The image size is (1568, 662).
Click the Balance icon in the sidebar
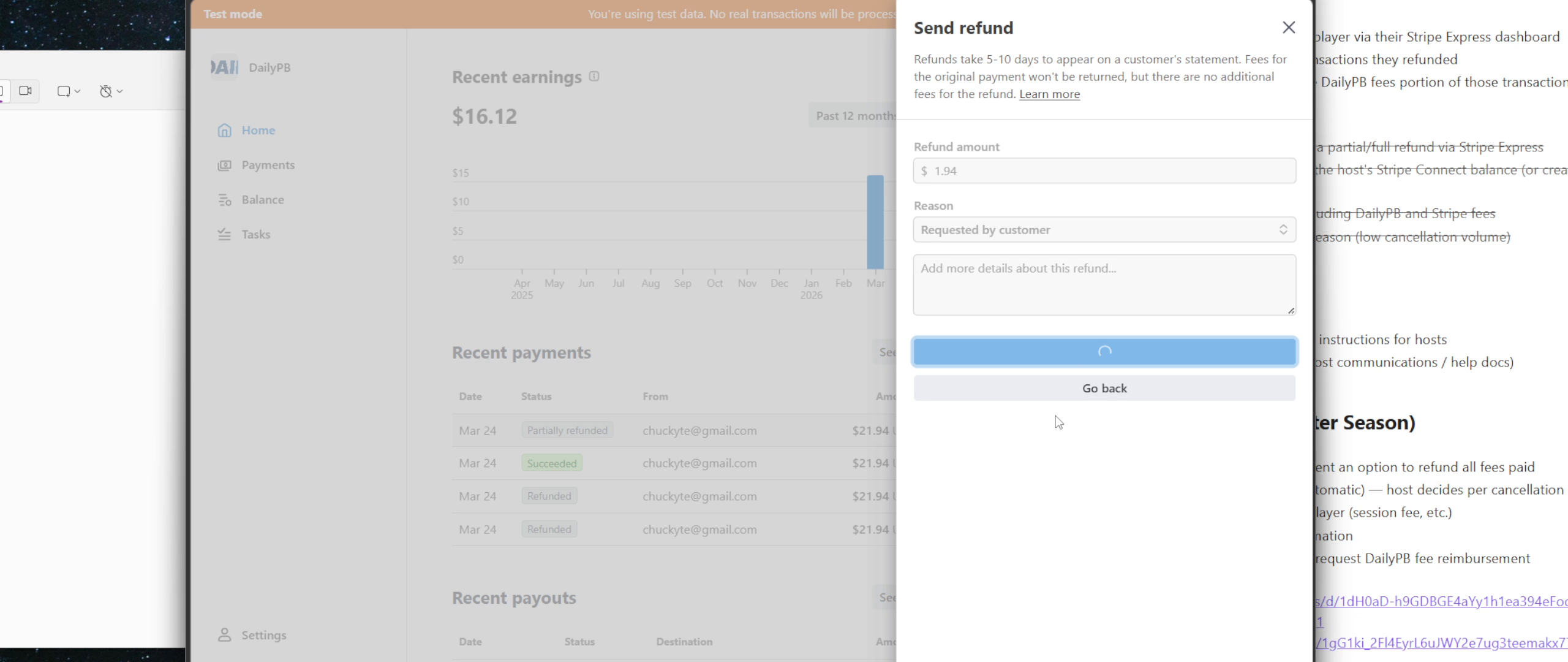point(225,200)
